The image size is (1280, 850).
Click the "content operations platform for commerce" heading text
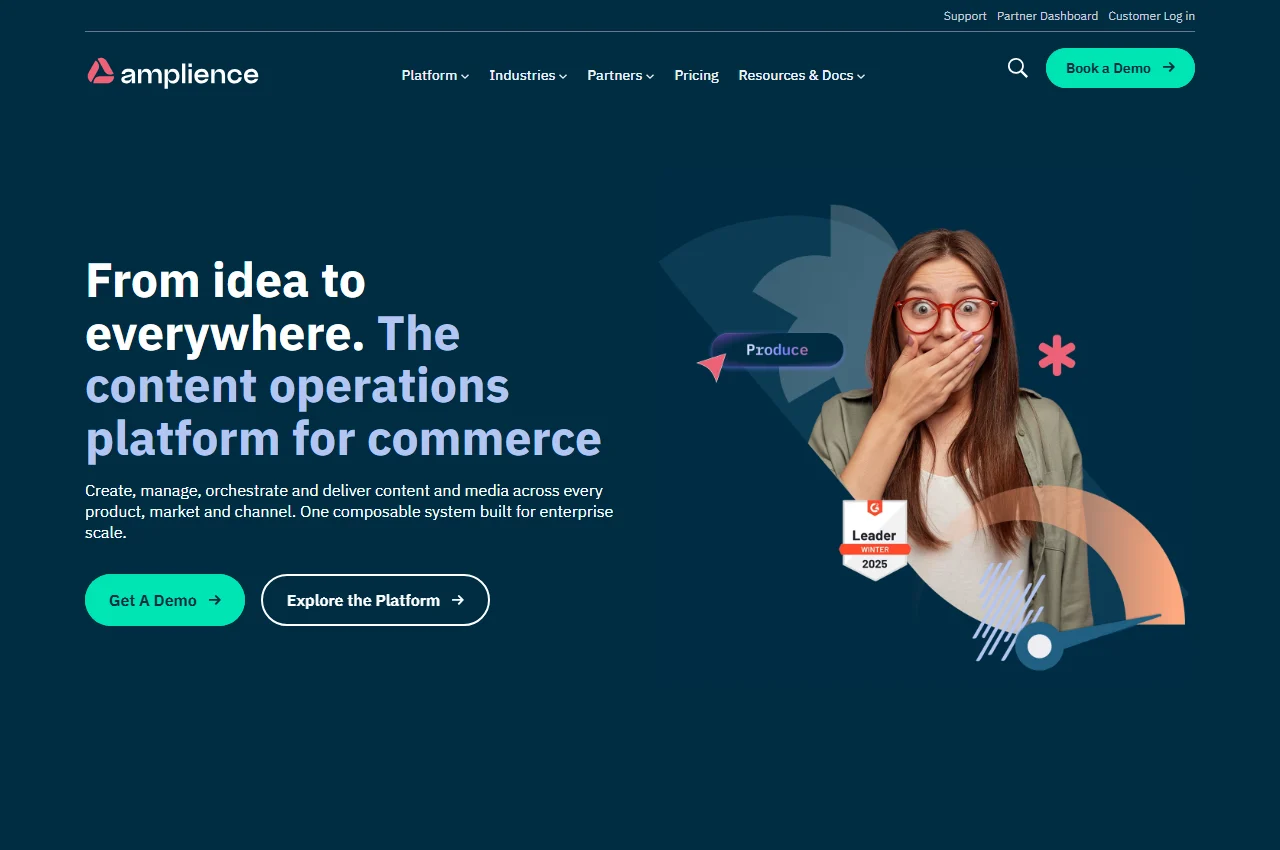(343, 412)
